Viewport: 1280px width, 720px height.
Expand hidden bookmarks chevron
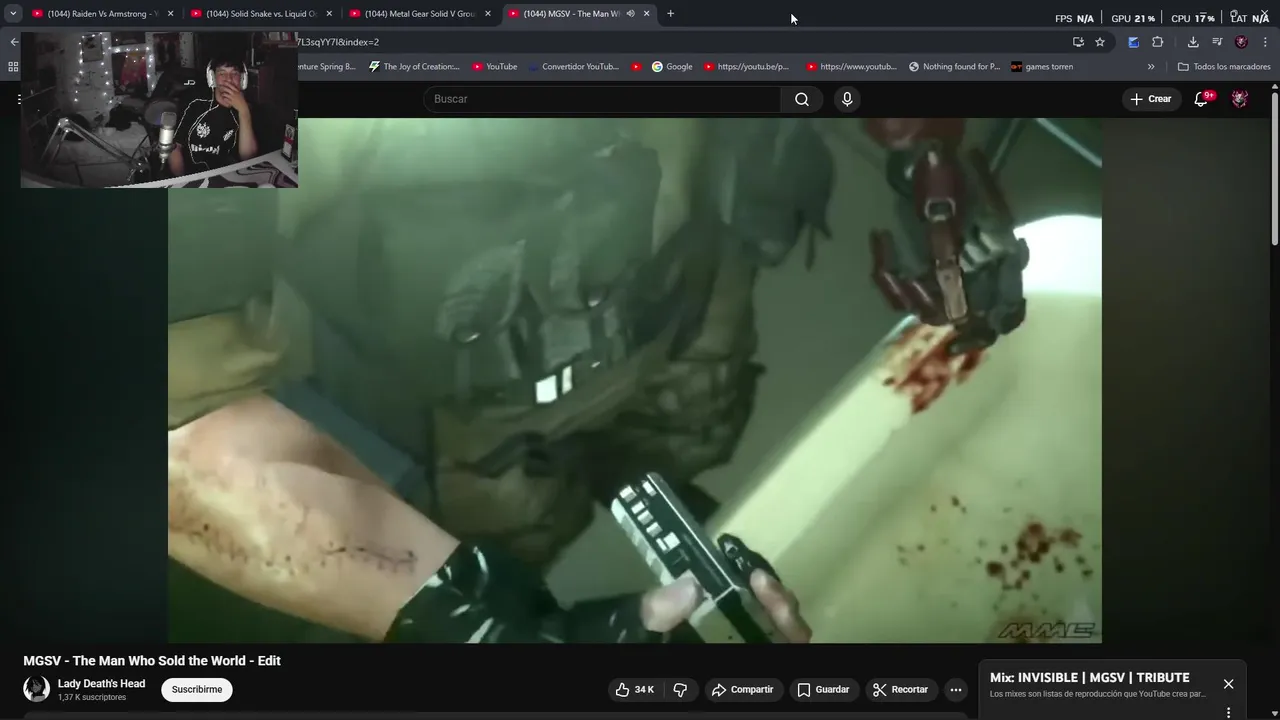point(1151,67)
